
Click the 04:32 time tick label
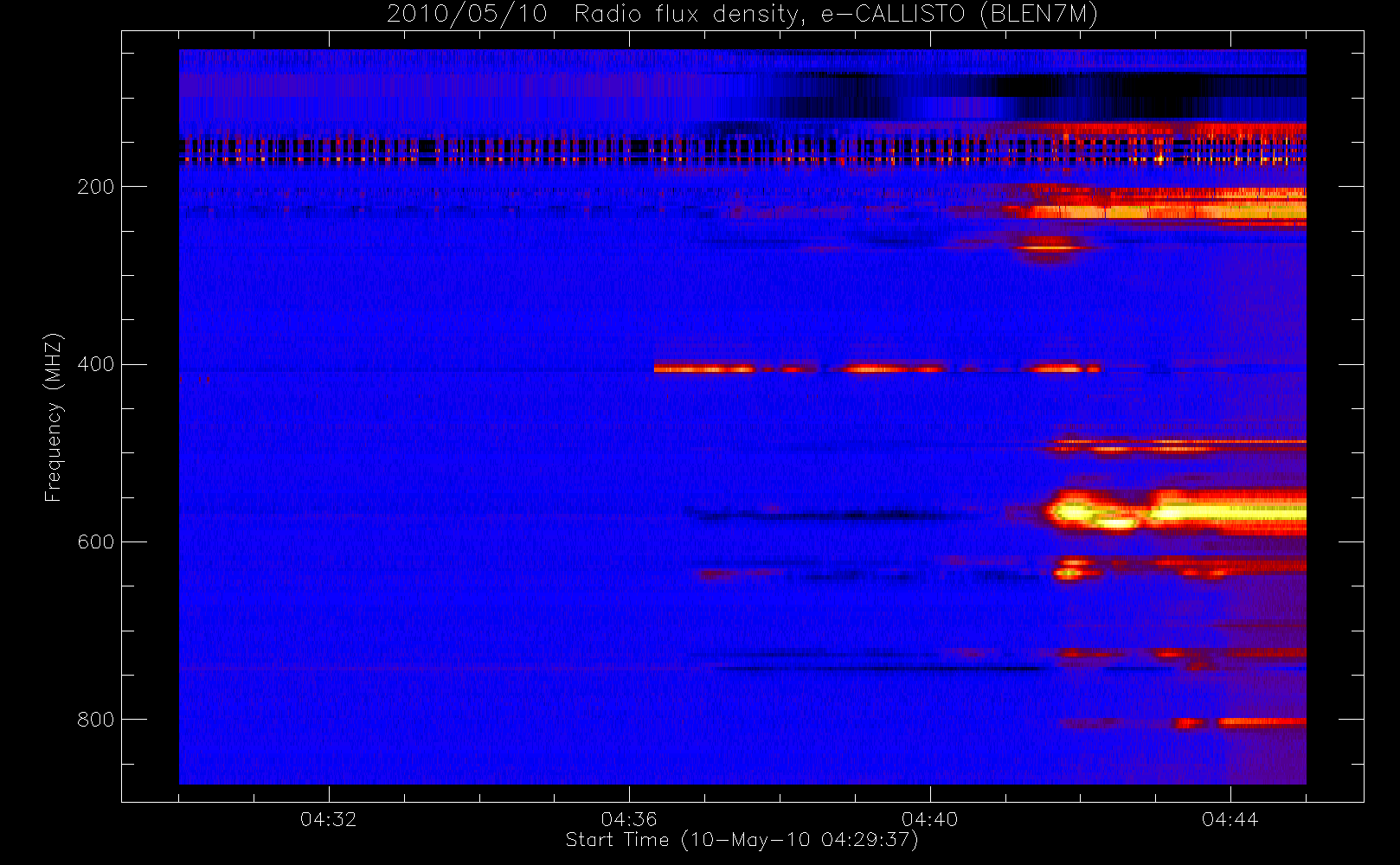click(328, 819)
